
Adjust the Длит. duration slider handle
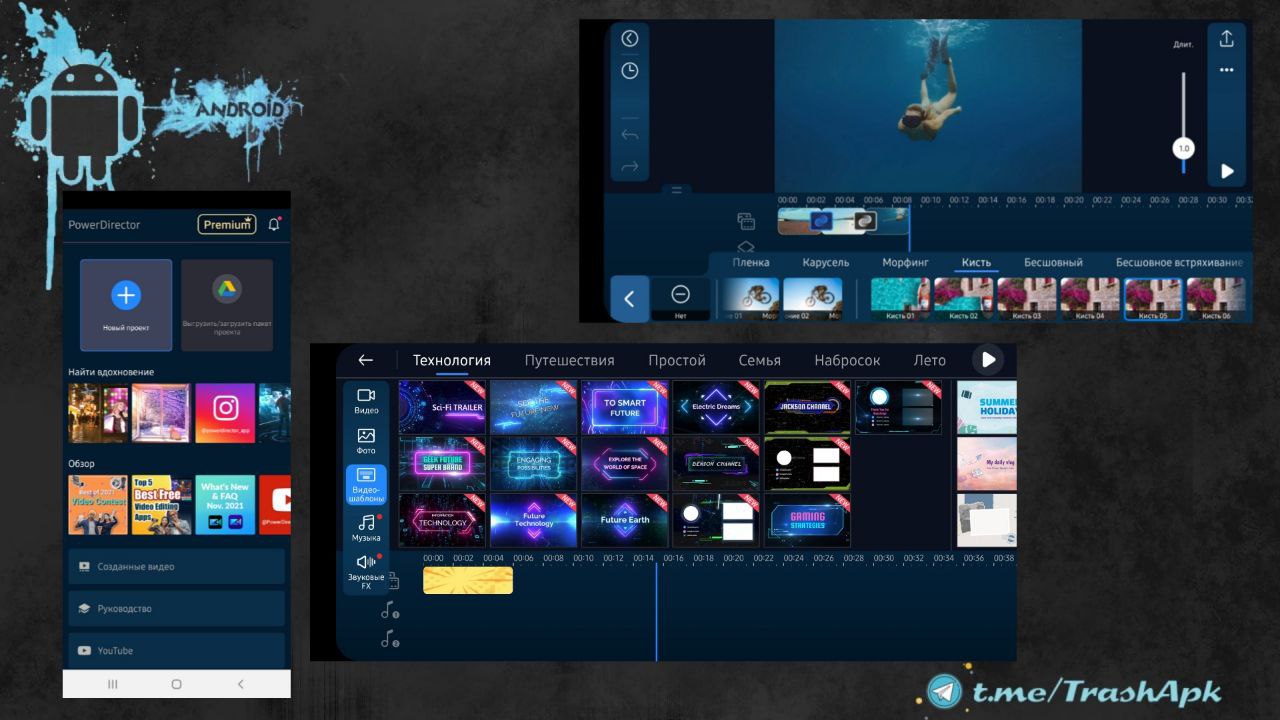coord(1184,148)
